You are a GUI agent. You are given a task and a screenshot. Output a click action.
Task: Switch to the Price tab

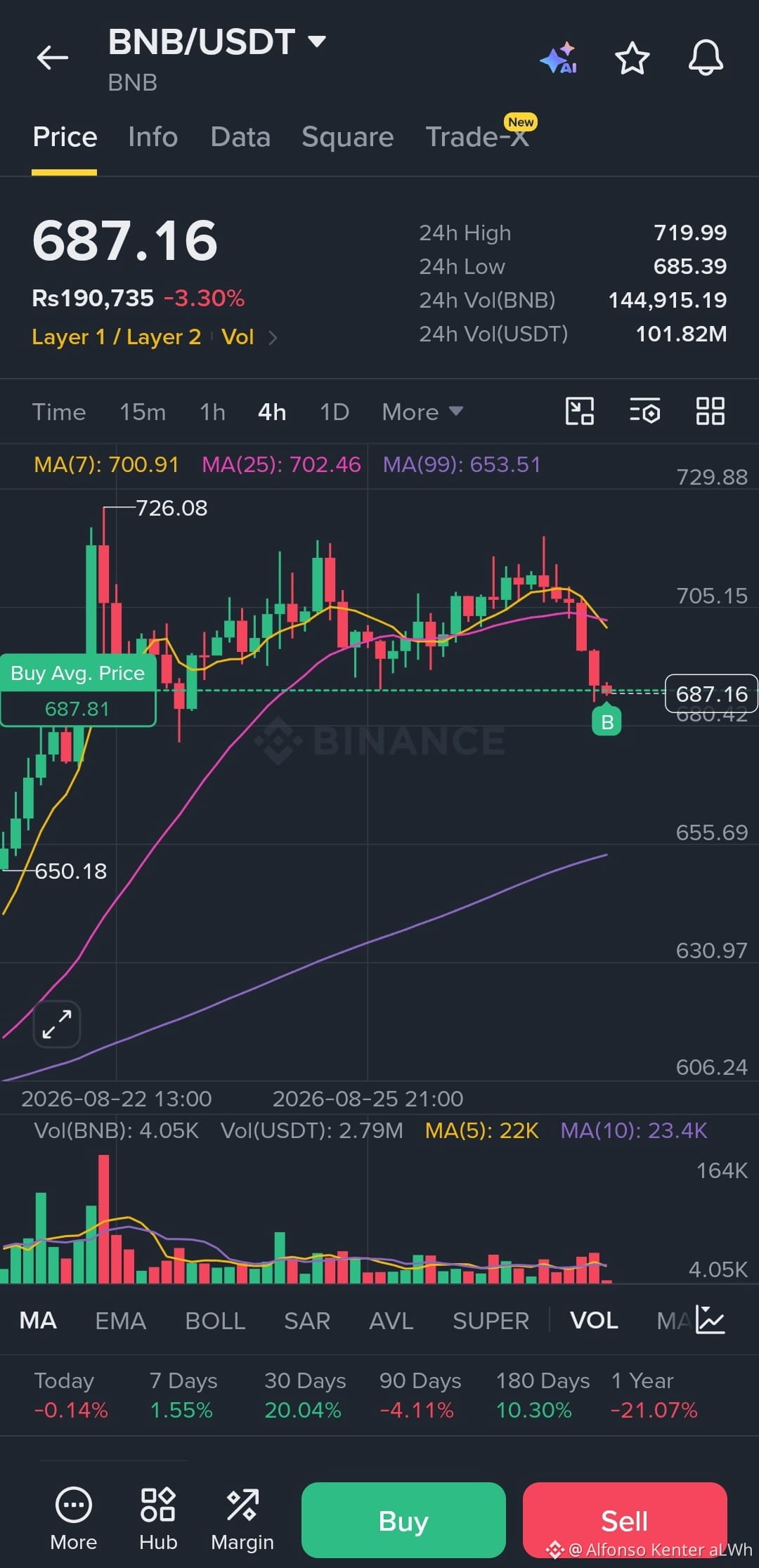tap(65, 137)
